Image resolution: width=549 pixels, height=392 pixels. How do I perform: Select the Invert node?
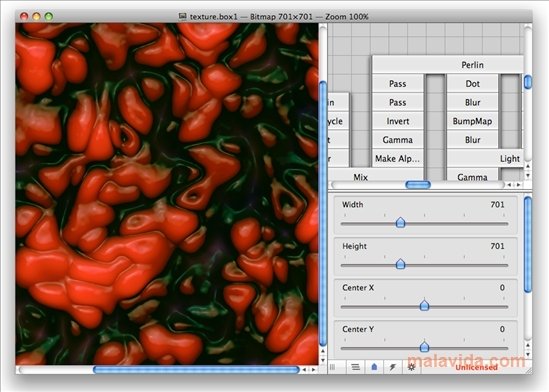pos(397,121)
